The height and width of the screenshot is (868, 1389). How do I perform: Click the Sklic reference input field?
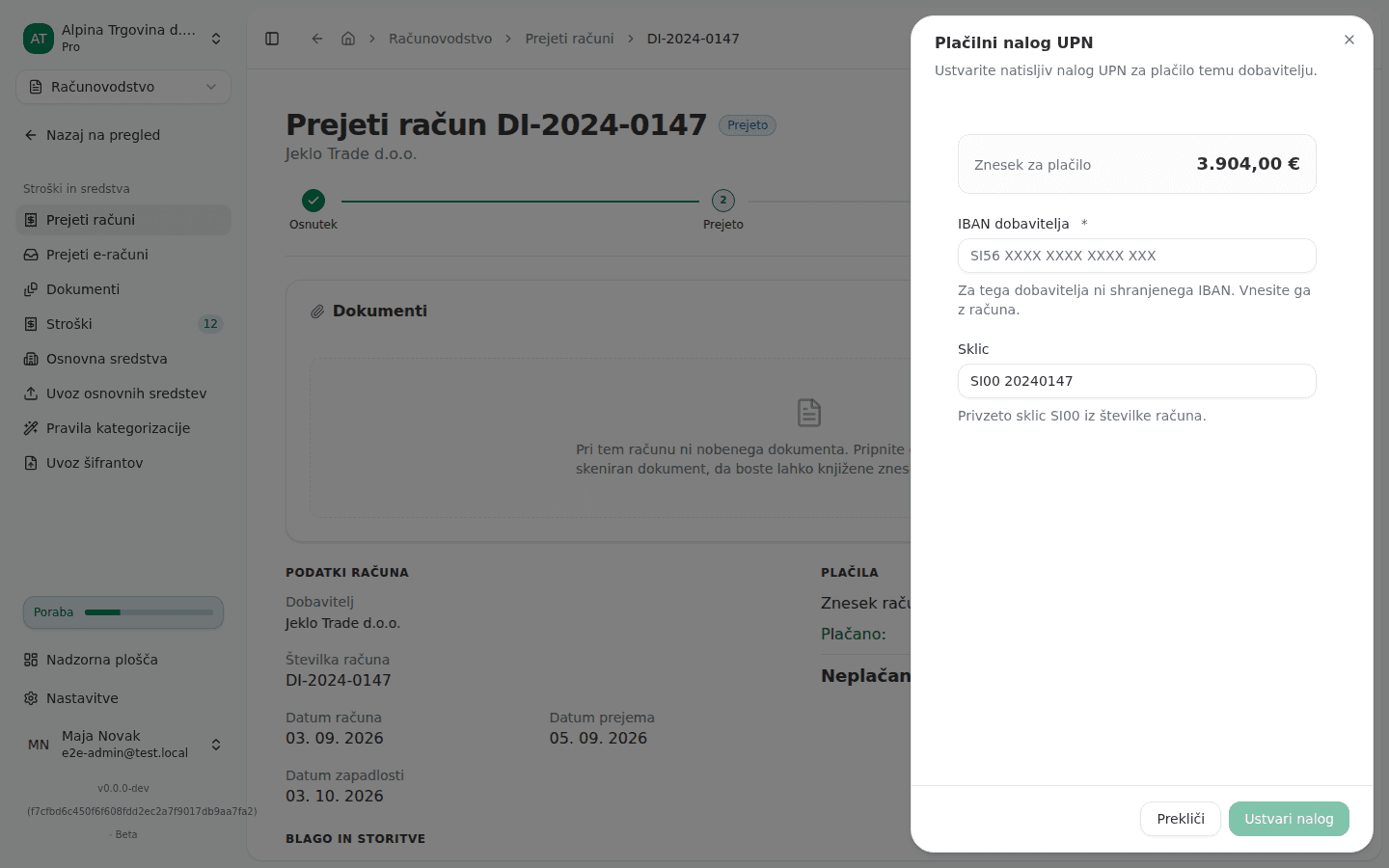coord(1137,381)
